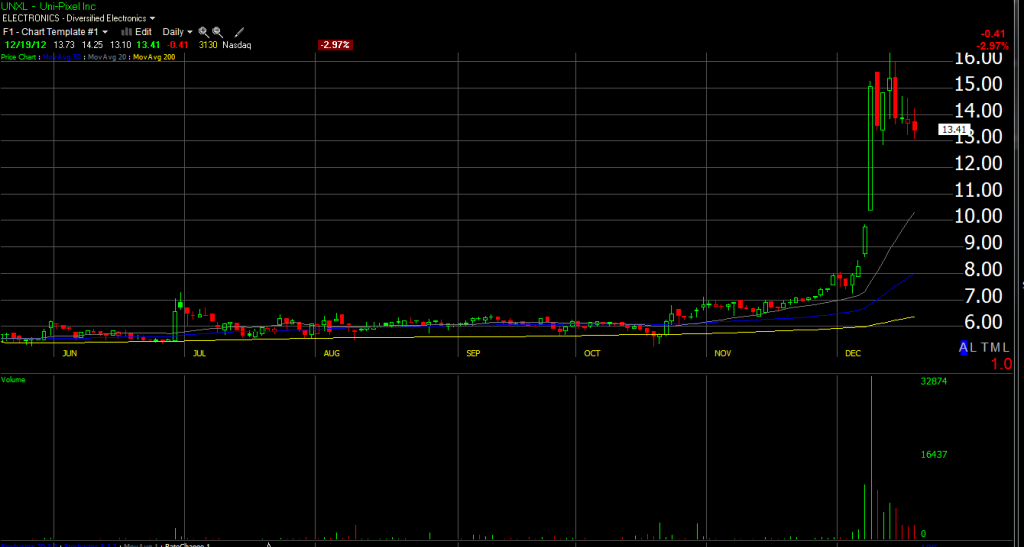The image size is (1024, 547).
Task: Select the drawing pencil tool
Action: pos(239,32)
